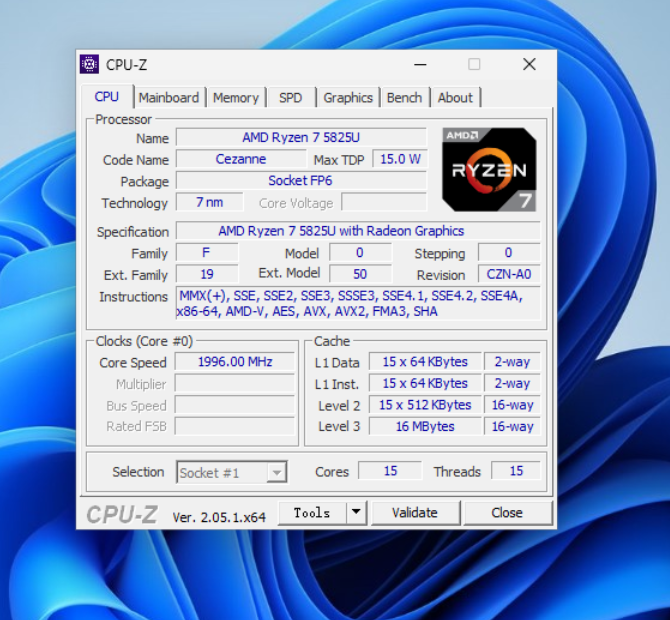Open the SPD tab
Screen dimensions: 670x620
tap(291, 98)
